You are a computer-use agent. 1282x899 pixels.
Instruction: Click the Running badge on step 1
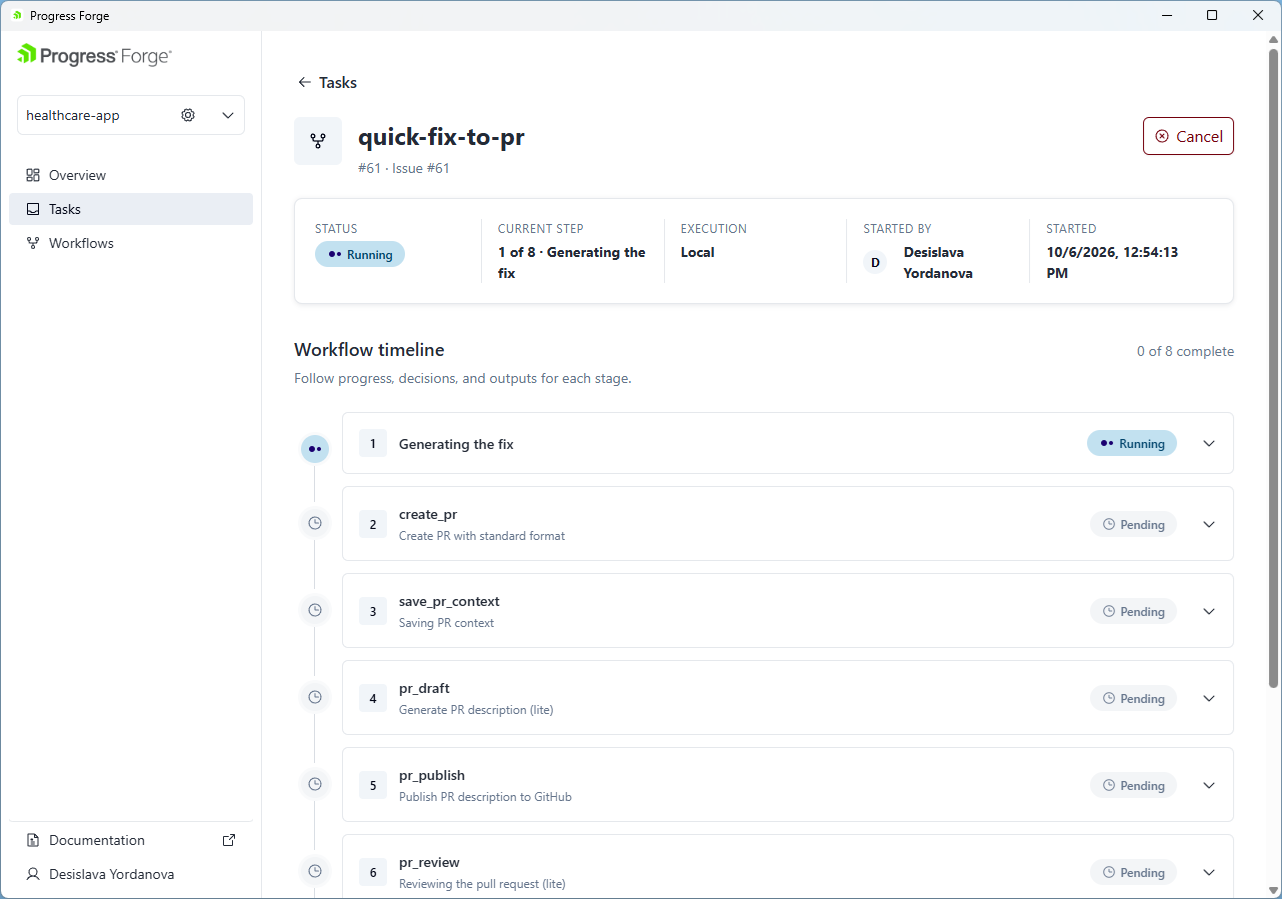click(x=1132, y=443)
